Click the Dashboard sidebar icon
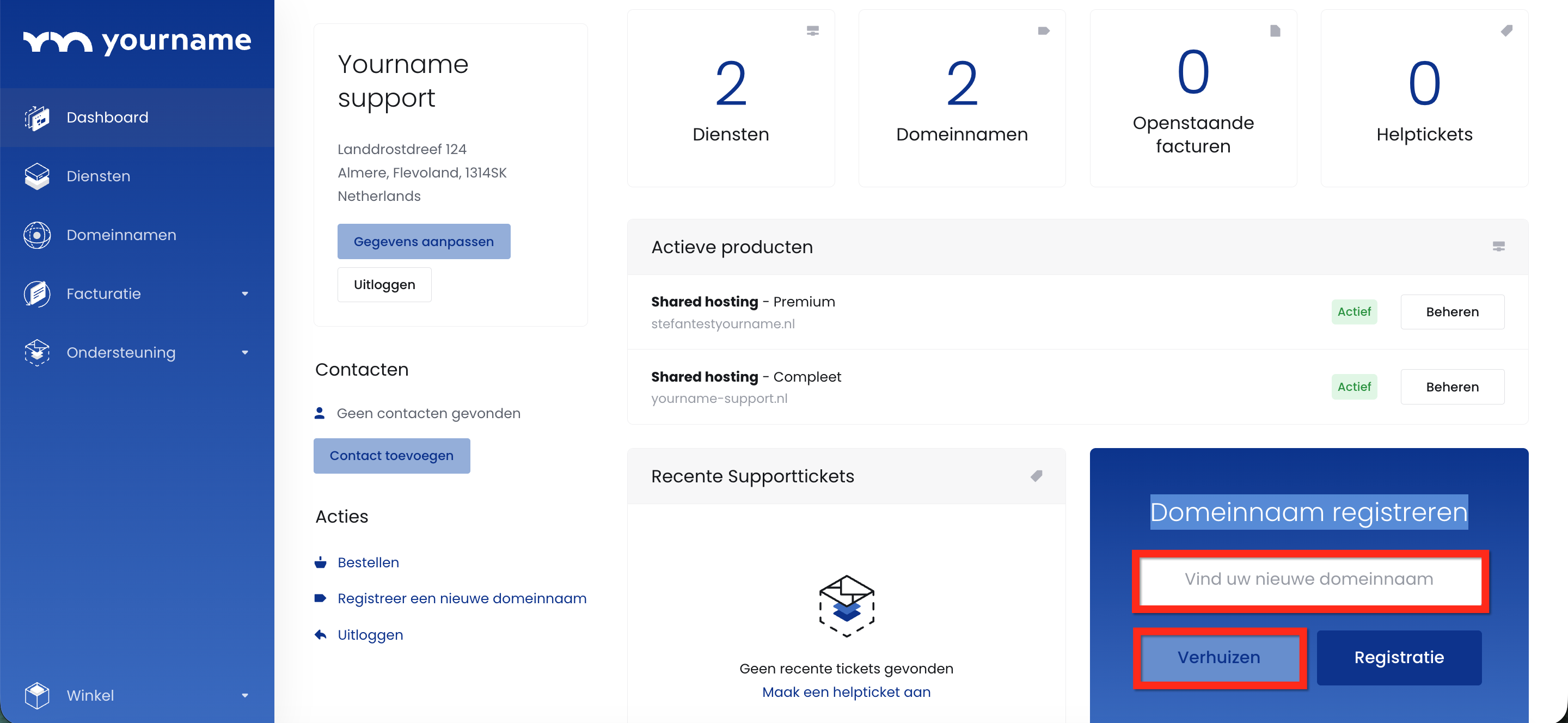This screenshot has height=723, width=1568. coord(37,118)
